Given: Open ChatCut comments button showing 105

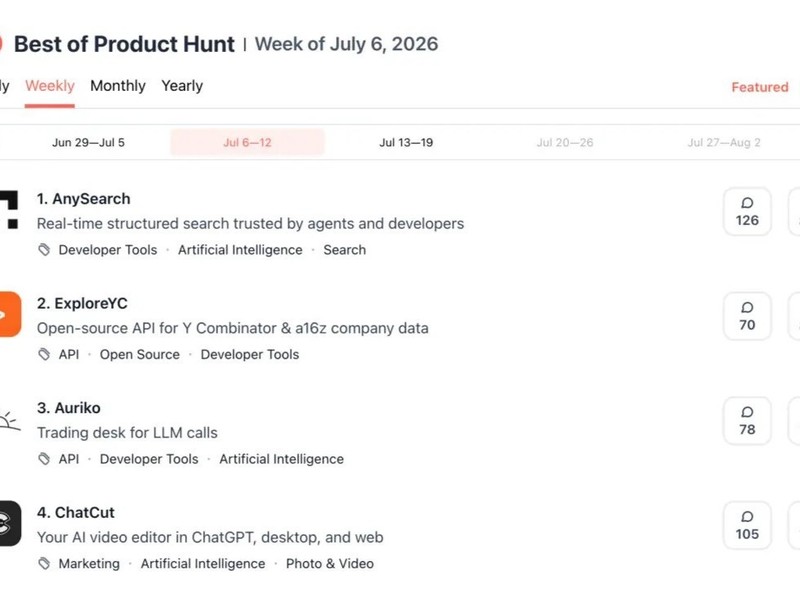Looking at the screenshot, I should (747, 525).
